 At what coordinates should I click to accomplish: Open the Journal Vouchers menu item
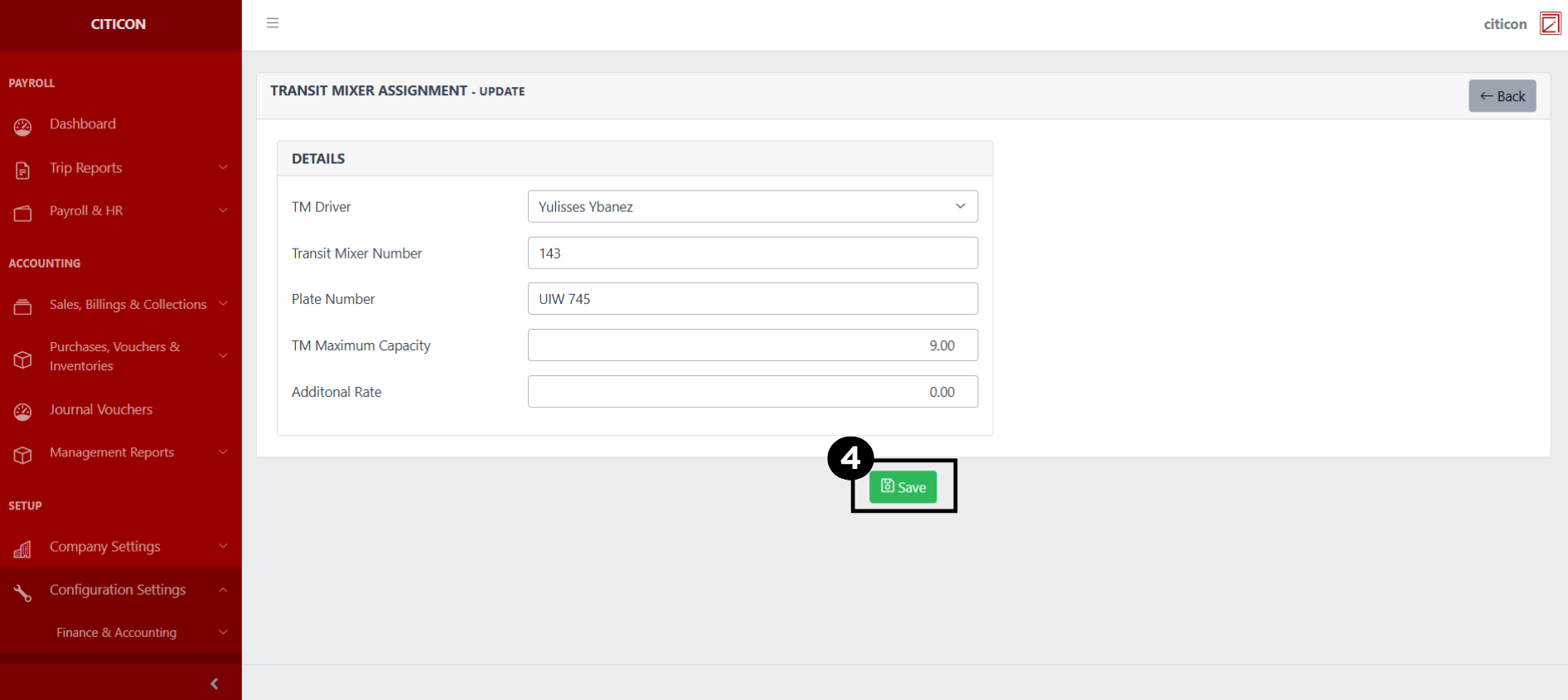pos(101,409)
